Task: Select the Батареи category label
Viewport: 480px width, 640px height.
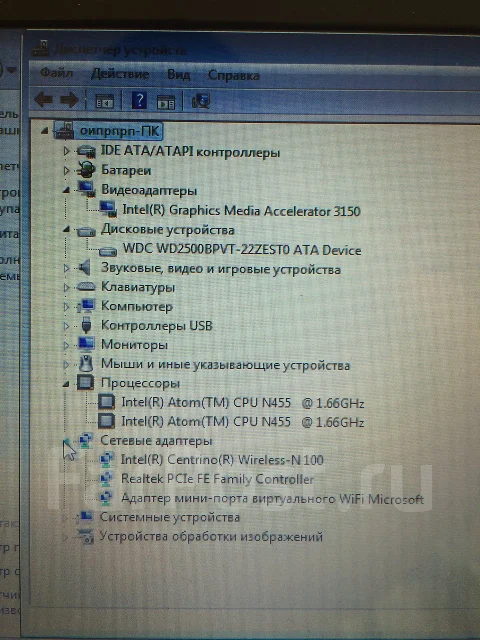Action: click(x=126, y=170)
